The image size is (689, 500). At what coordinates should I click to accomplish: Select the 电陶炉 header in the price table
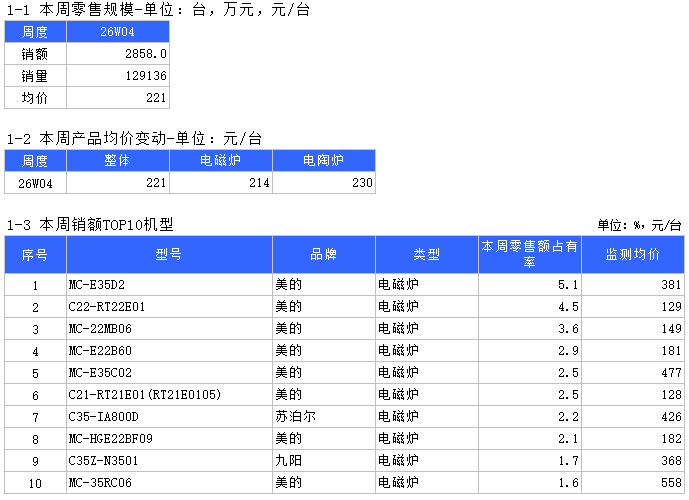(323, 160)
